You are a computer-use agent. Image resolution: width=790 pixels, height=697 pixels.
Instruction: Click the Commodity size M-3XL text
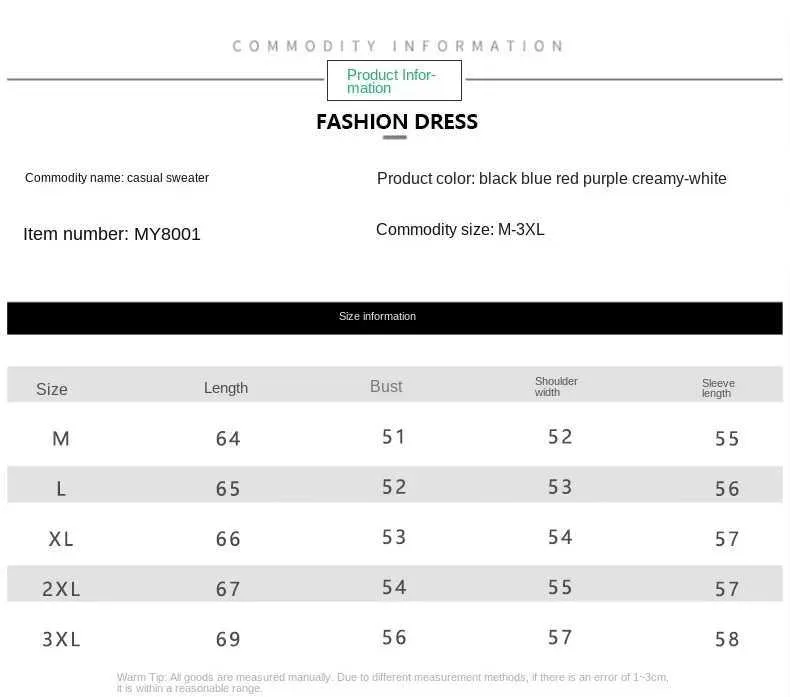coord(460,230)
